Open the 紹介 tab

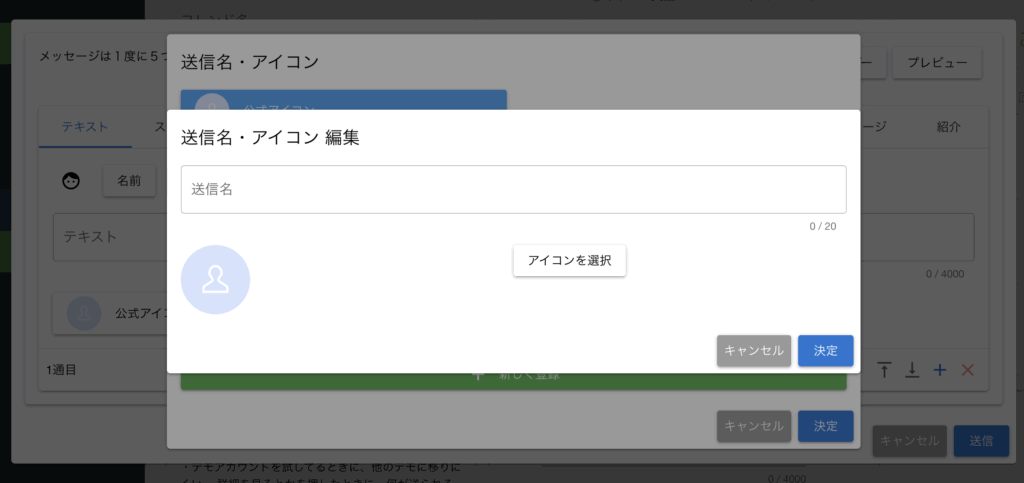[x=949, y=127]
